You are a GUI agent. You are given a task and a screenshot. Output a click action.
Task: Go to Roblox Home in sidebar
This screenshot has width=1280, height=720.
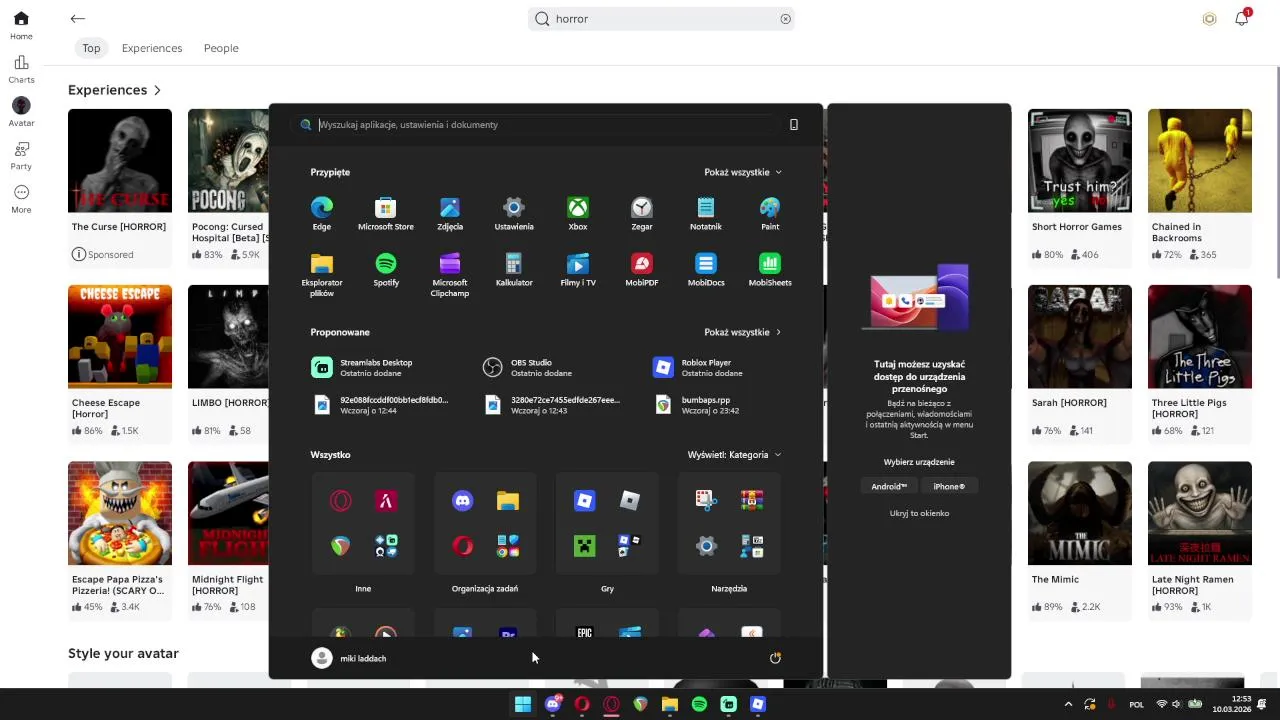21,26
